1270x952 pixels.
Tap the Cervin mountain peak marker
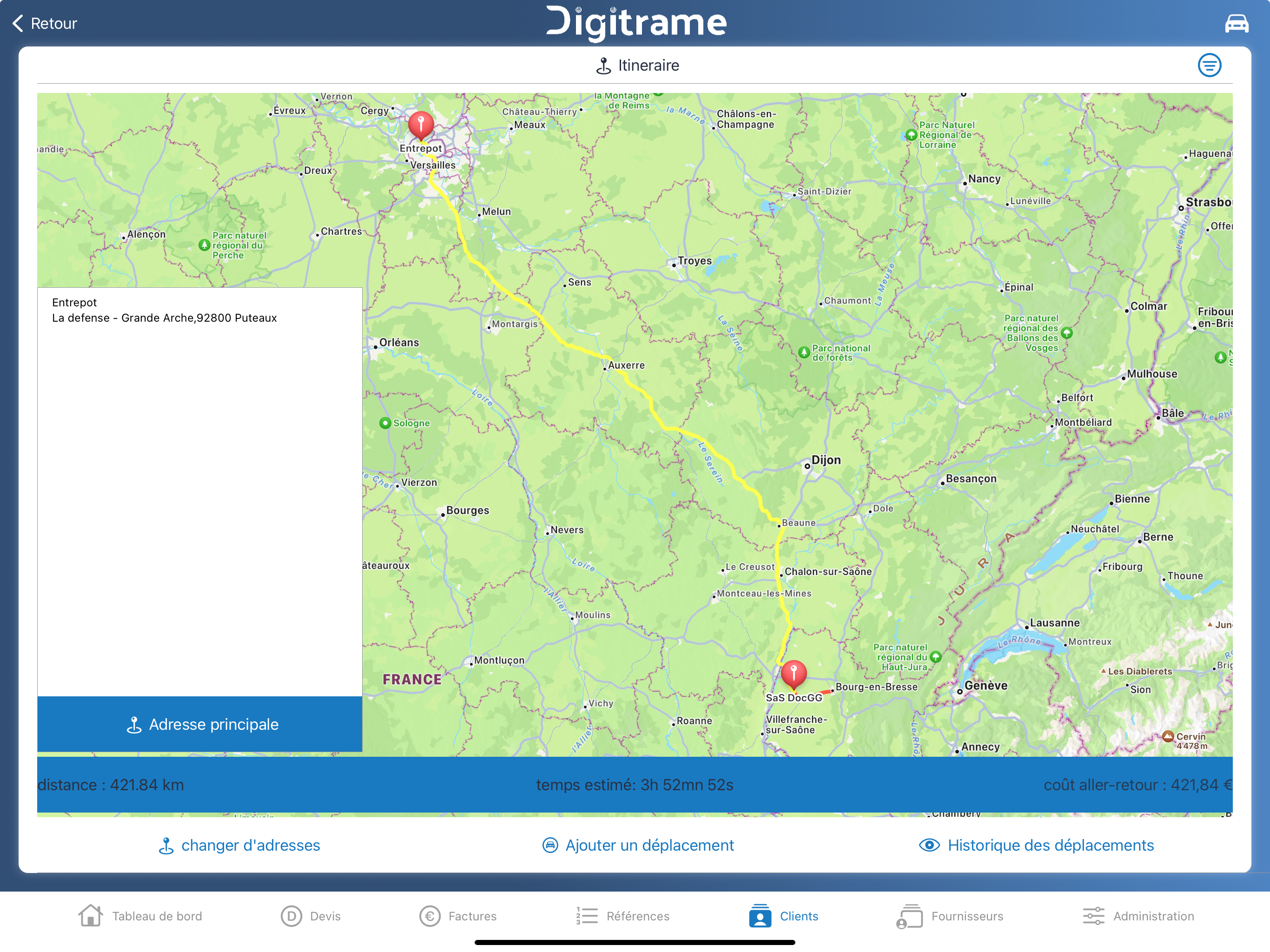(1167, 736)
